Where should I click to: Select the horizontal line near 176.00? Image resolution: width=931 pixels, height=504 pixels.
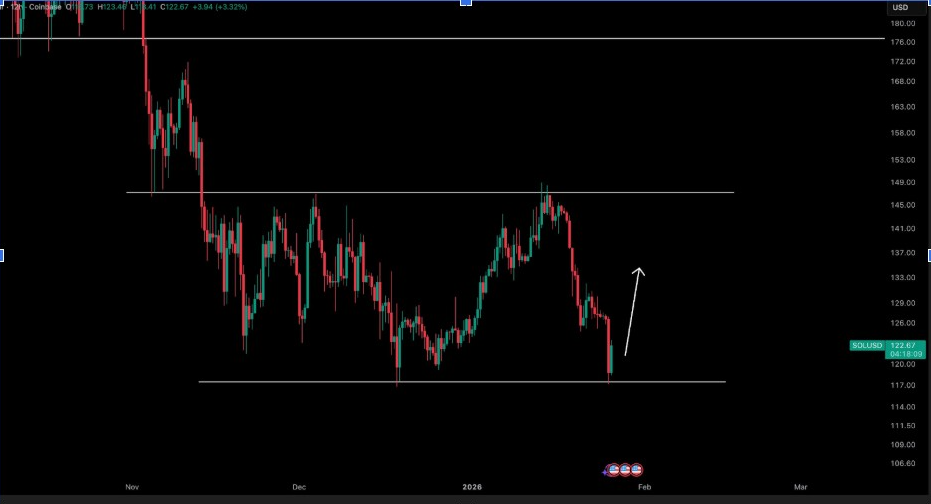click(x=442, y=39)
